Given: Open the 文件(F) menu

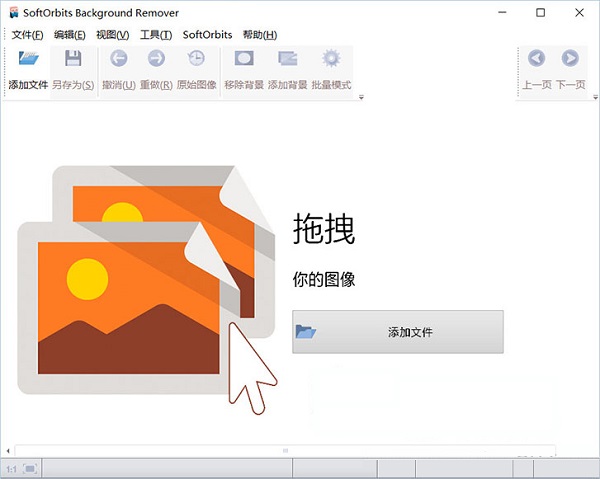Looking at the screenshot, I should point(27,35).
